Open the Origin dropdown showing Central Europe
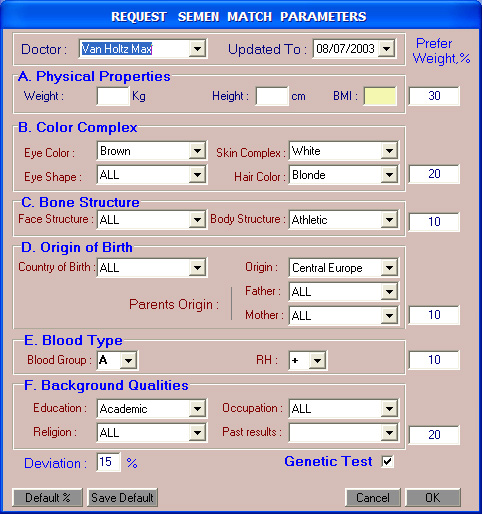The width and height of the screenshot is (482, 514). click(x=389, y=268)
